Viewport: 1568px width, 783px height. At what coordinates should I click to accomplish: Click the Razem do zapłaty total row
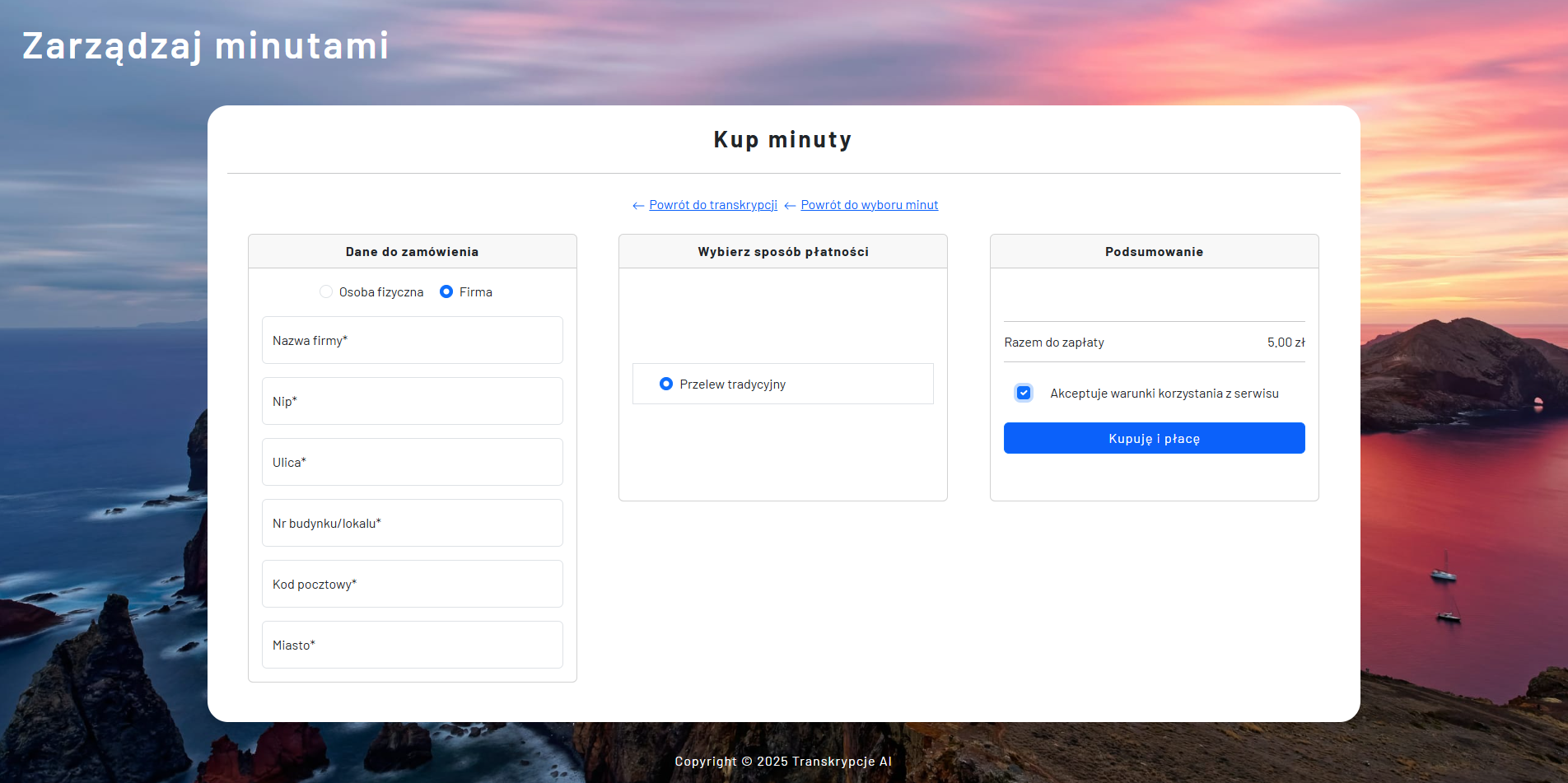1154,343
